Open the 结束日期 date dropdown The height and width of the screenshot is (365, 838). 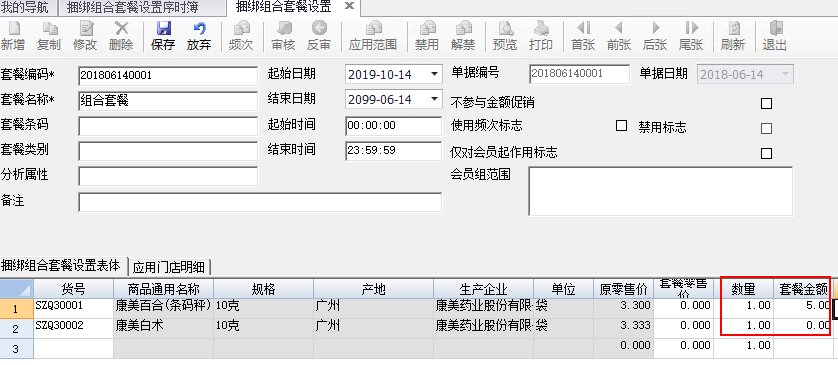tap(433, 99)
